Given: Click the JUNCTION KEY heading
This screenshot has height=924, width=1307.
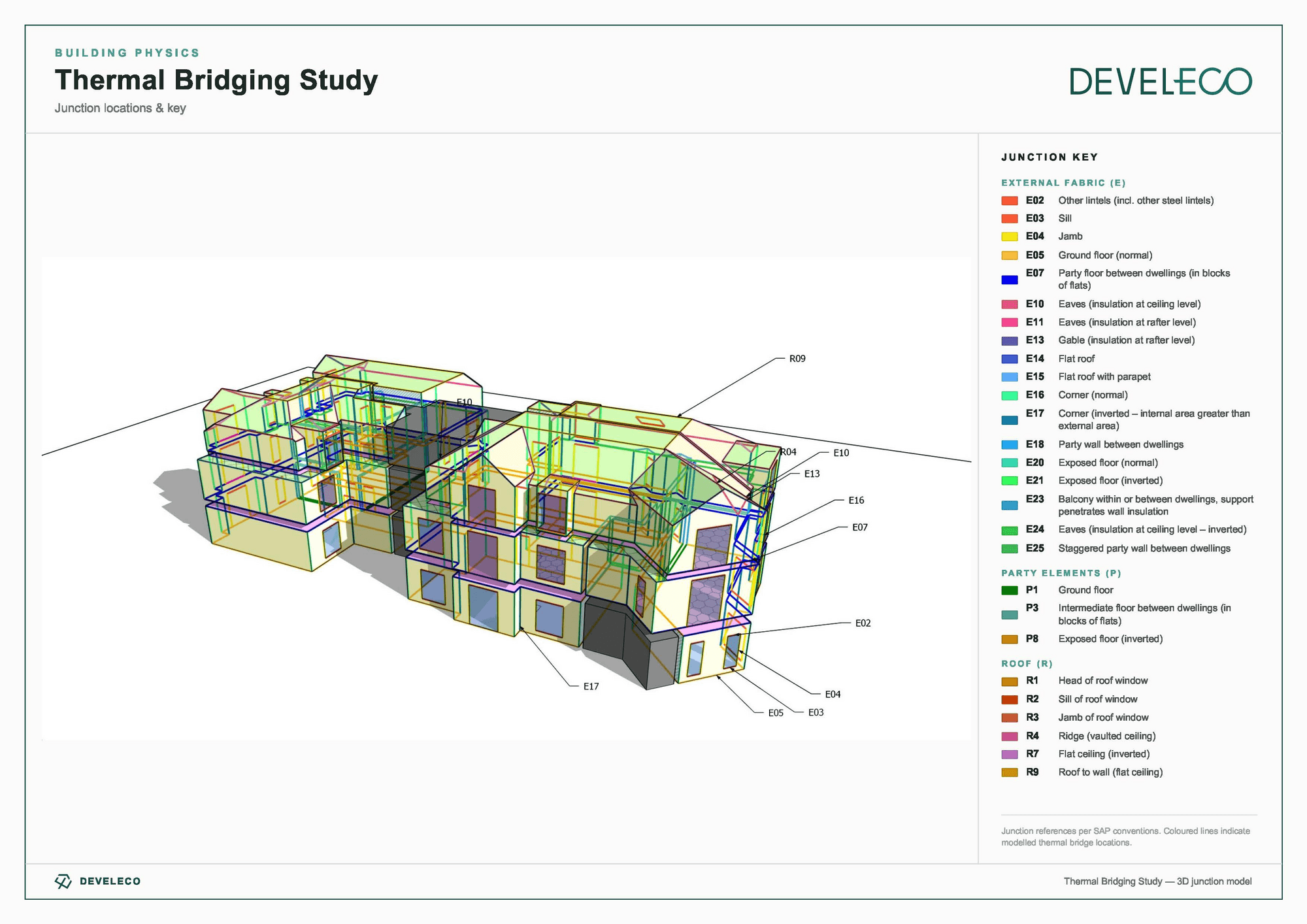Looking at the screenshot, I should (1050, 157).
